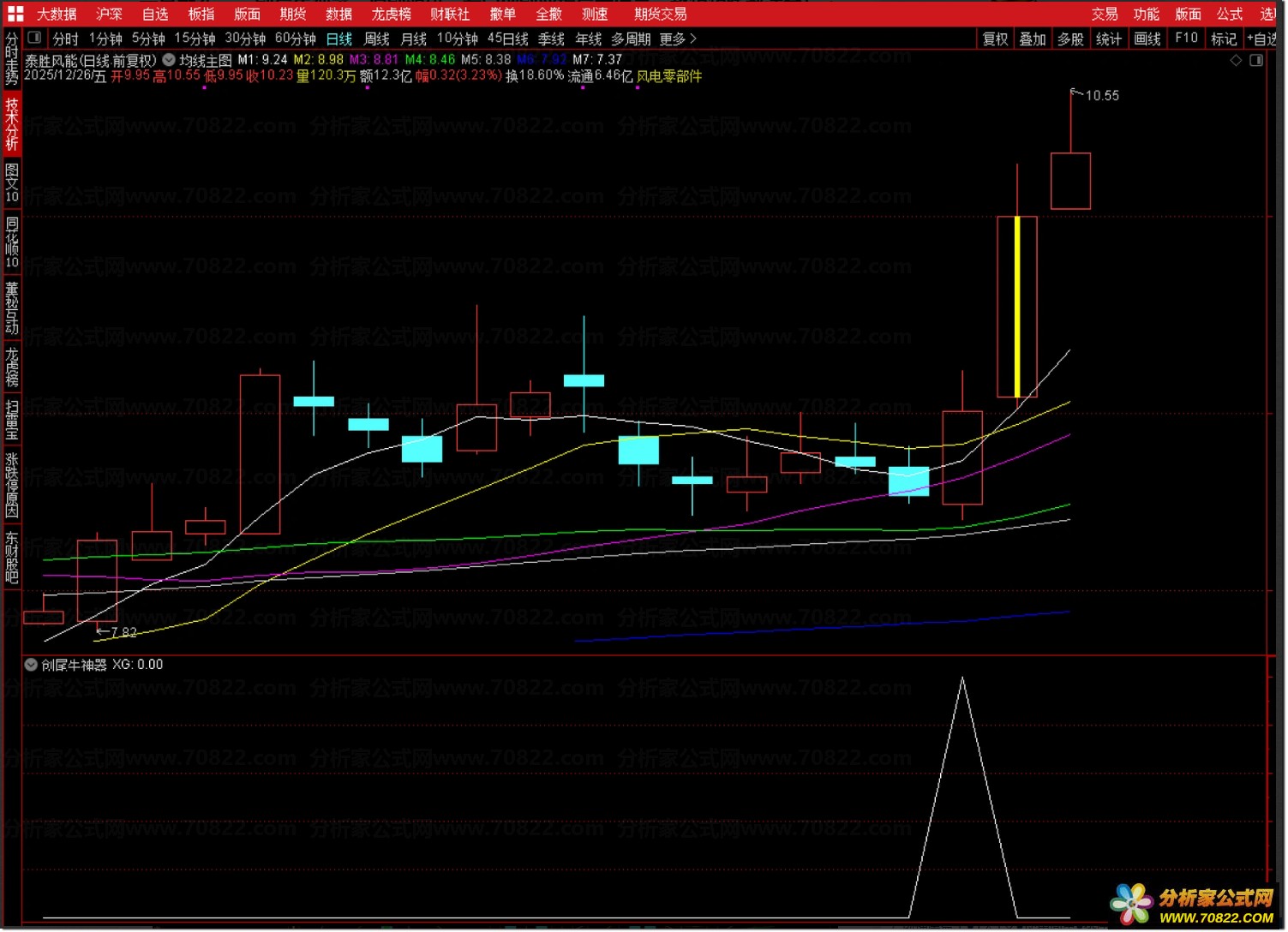Select the 60分钟 chart period
The height and width of the screenshot is (932, 1288).
[295, 39]
